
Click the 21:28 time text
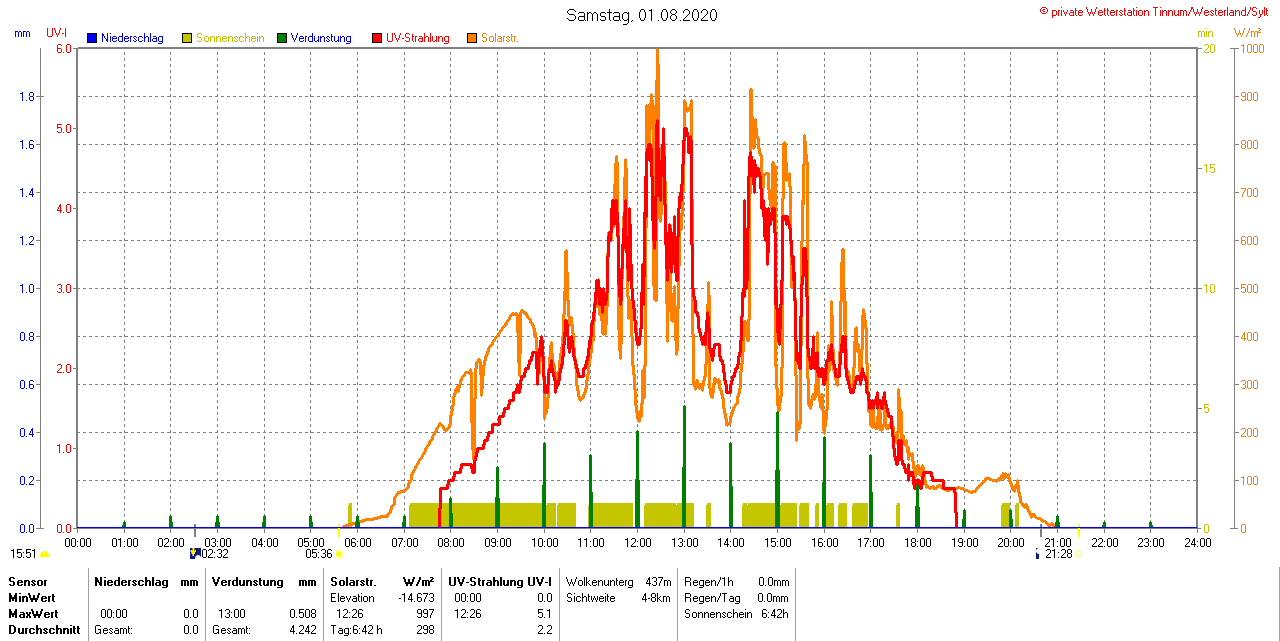(x=1059, y=553)
